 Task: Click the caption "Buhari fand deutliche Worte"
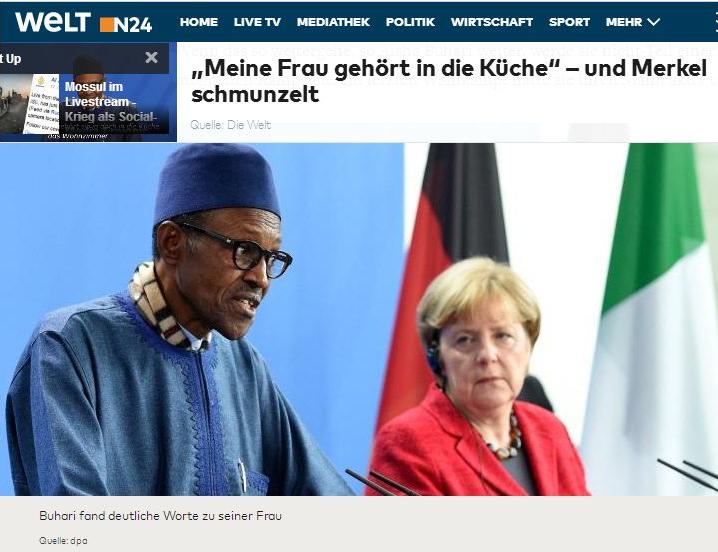click(x=160, y=516)
